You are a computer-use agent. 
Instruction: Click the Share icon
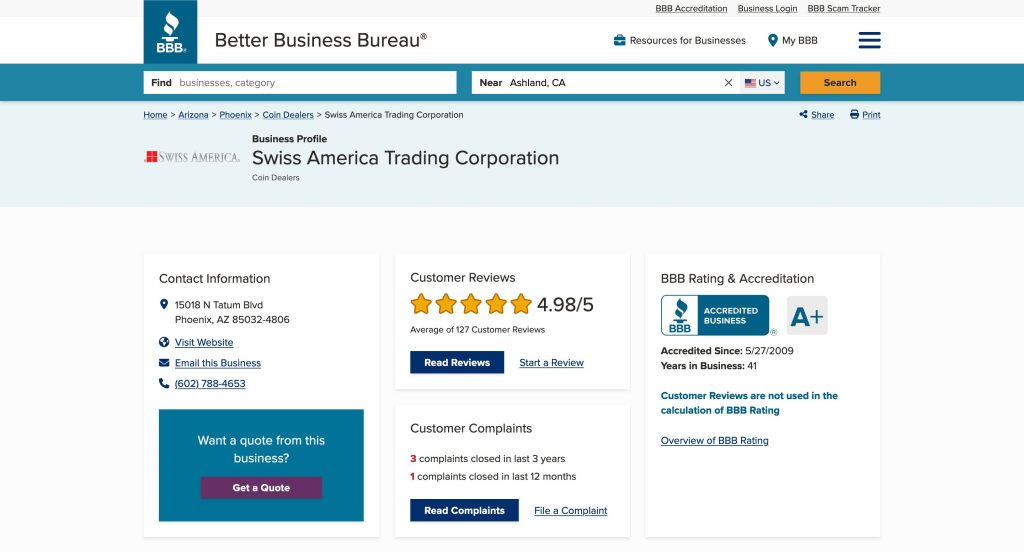(804, 115)
